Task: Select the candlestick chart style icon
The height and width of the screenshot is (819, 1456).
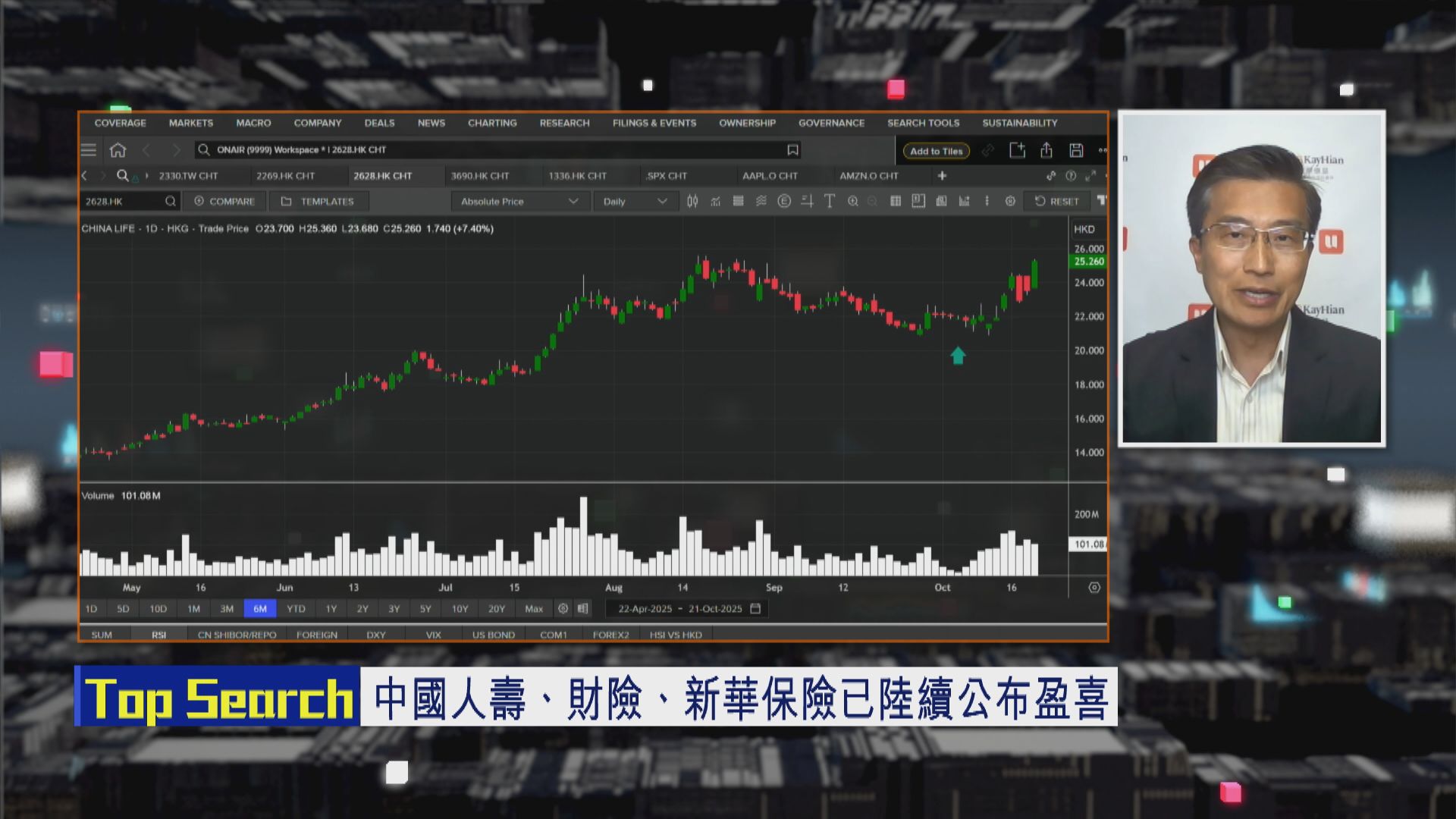Action: [692, 202]
